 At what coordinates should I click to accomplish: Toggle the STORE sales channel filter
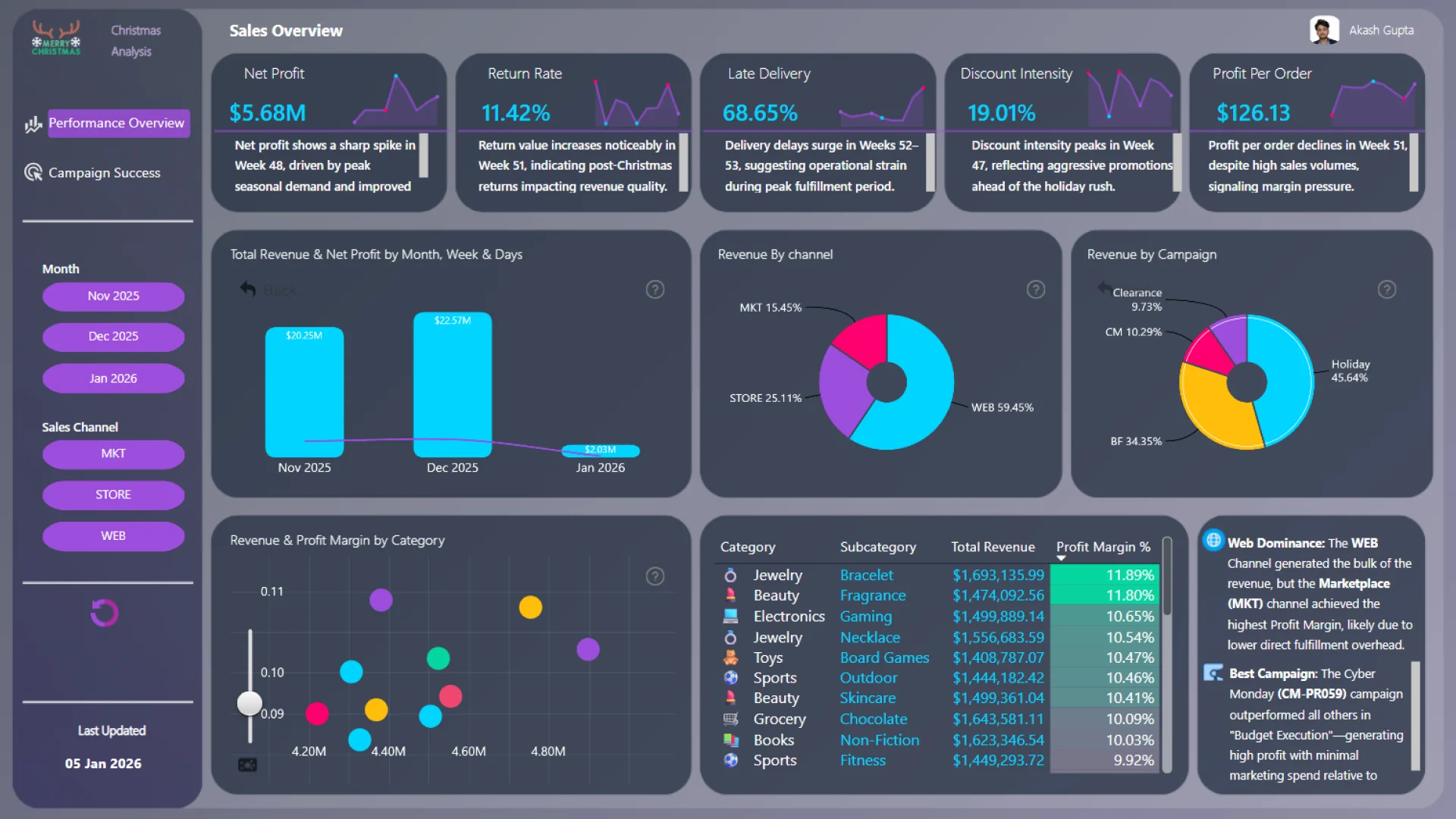pyautogui.click(x=114, y=494)
